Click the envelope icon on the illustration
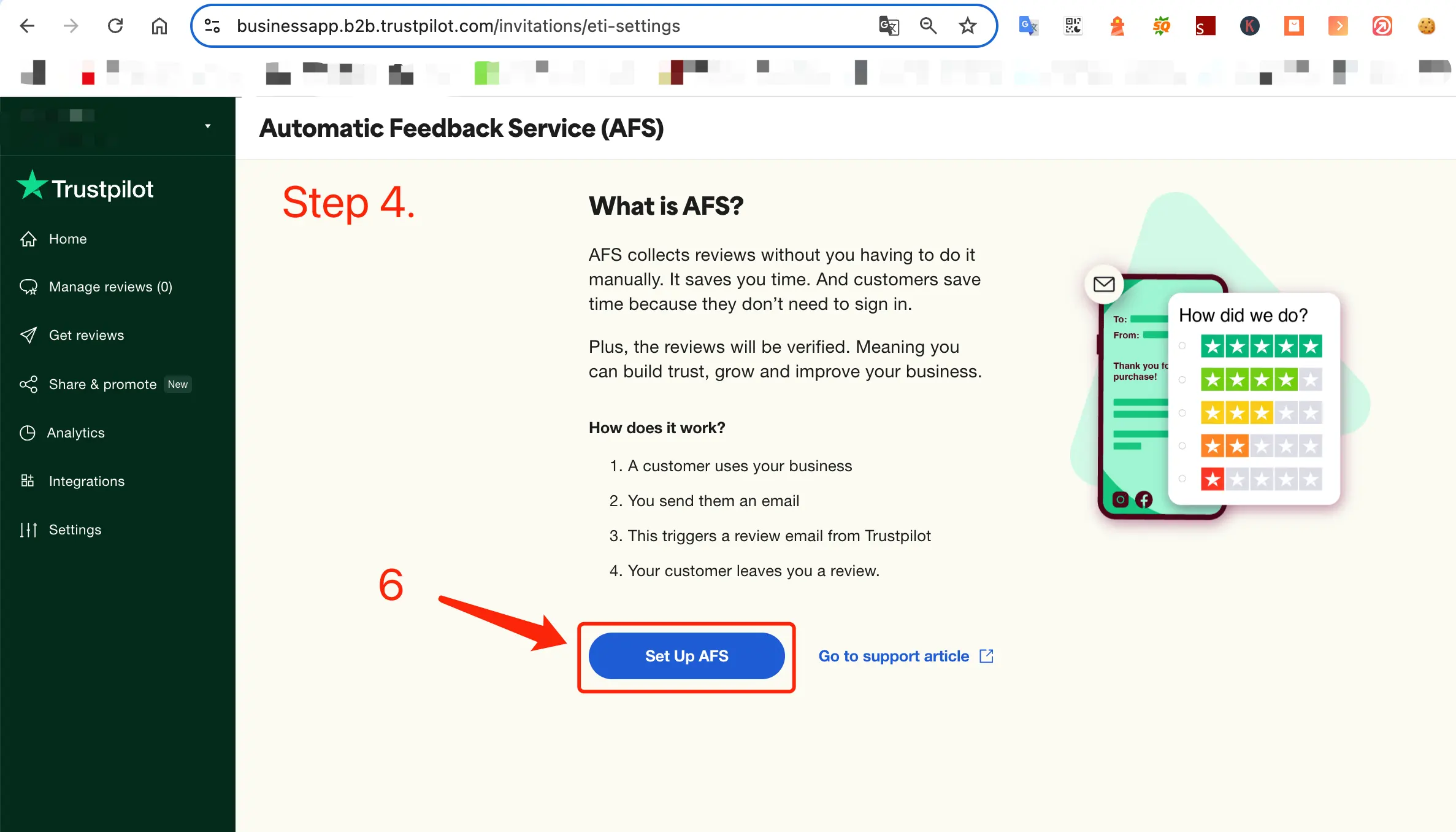This screenshot has height=832, width=1456. click(x=1104, y=284)
